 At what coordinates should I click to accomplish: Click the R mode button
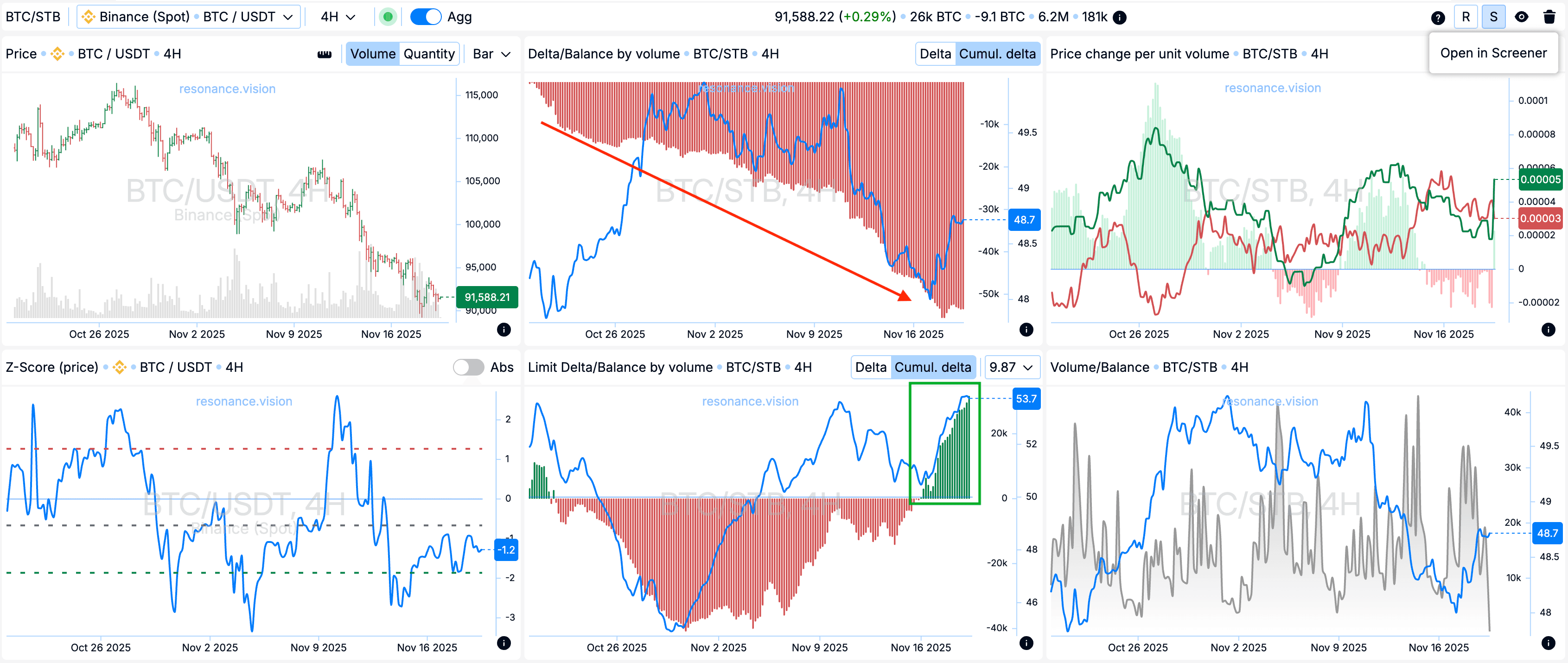click(x=1466, y=16)
